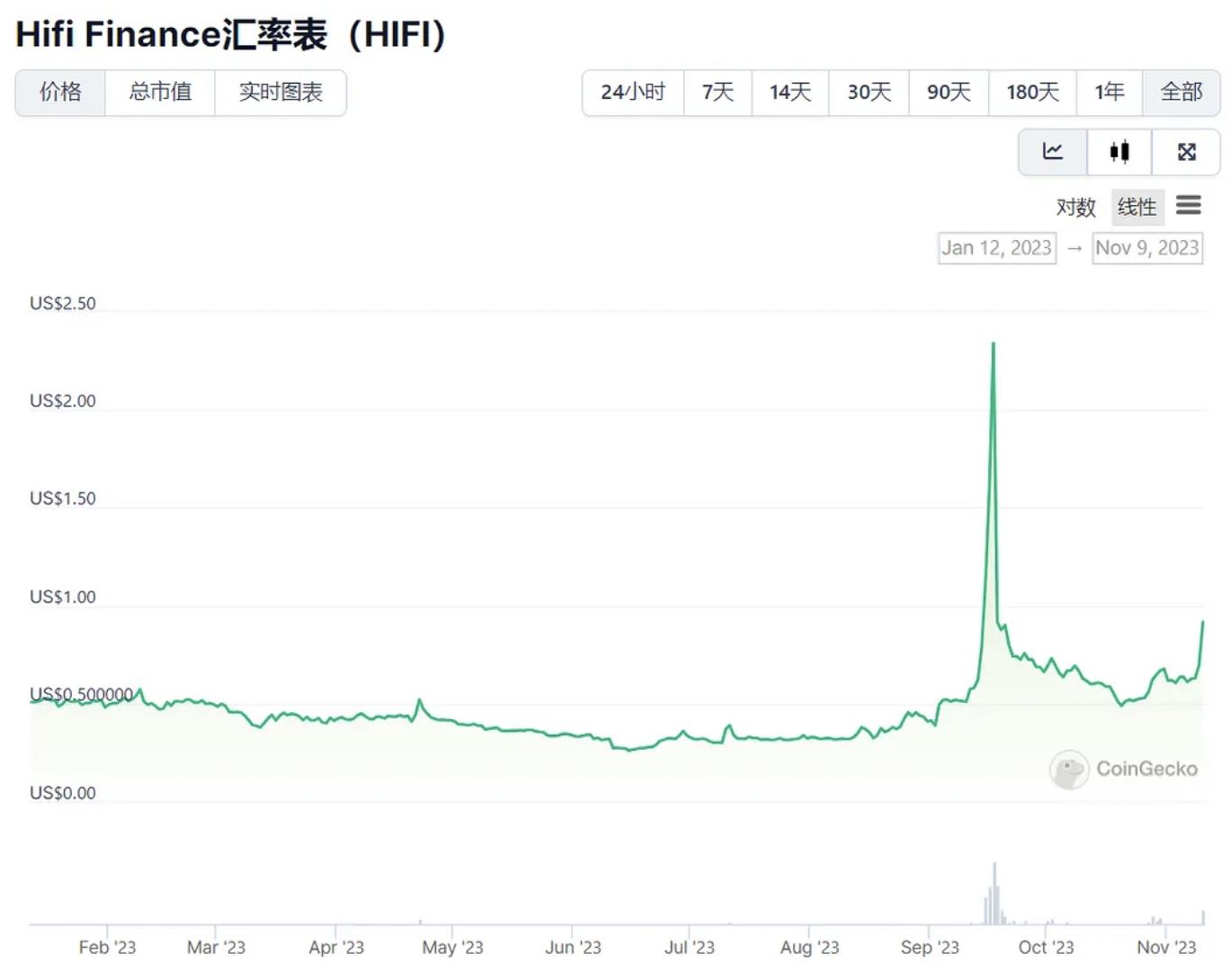Click the Oct '23 axis label

(1046, 948)
